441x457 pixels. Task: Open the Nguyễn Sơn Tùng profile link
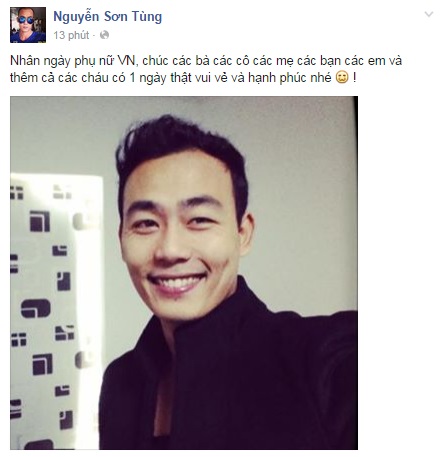(108, 17)
